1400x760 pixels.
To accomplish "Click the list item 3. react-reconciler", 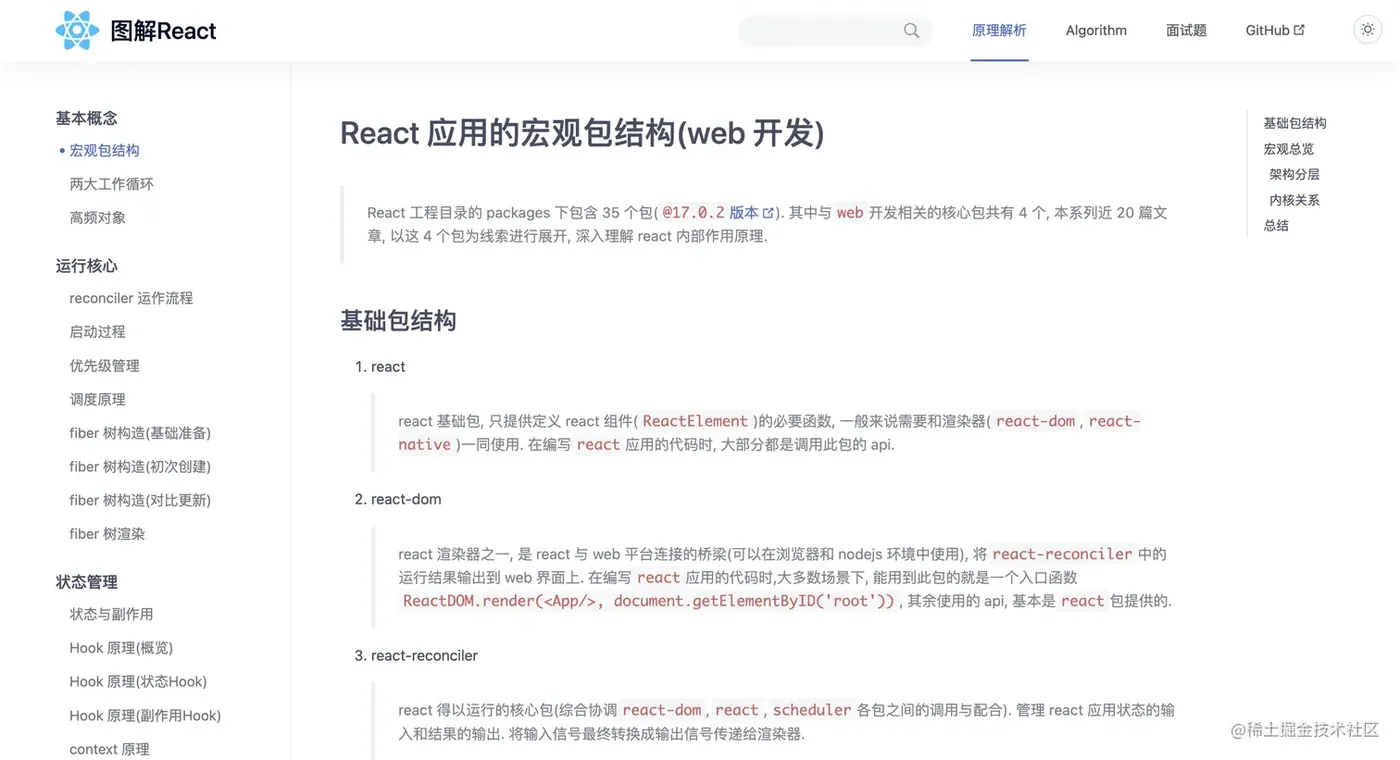I will click(x=416, y=656).
